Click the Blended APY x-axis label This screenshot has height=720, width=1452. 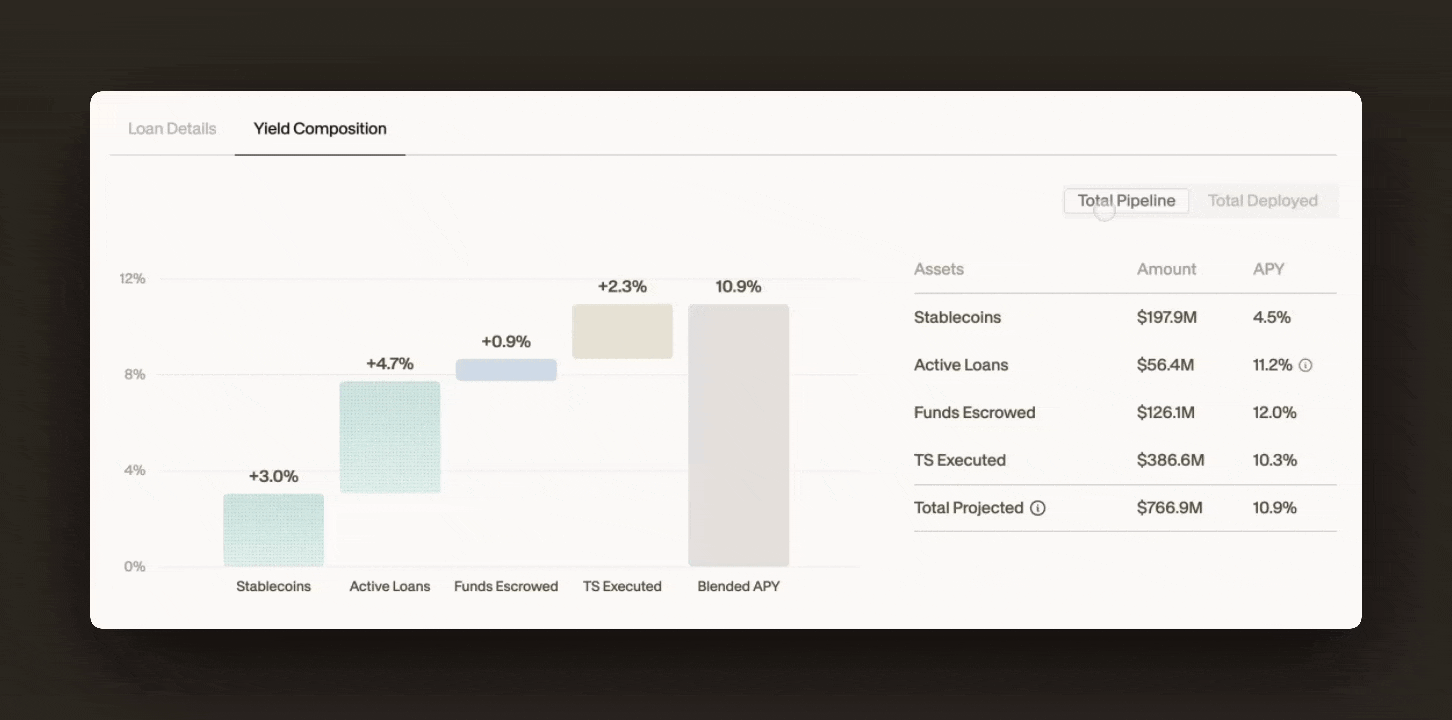pyautogui.click(x=739, y=587)
